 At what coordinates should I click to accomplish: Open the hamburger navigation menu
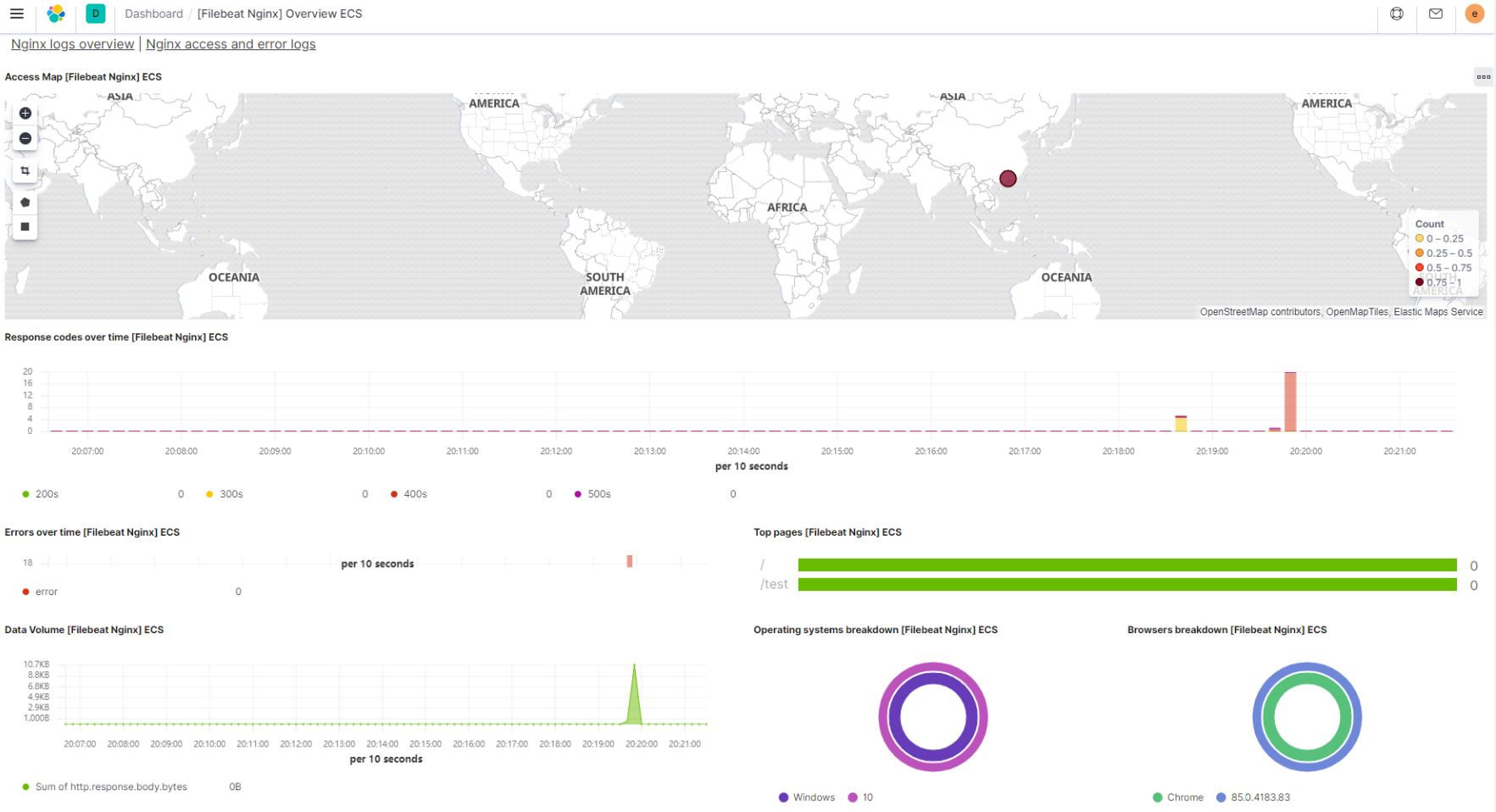coord(17,14)
